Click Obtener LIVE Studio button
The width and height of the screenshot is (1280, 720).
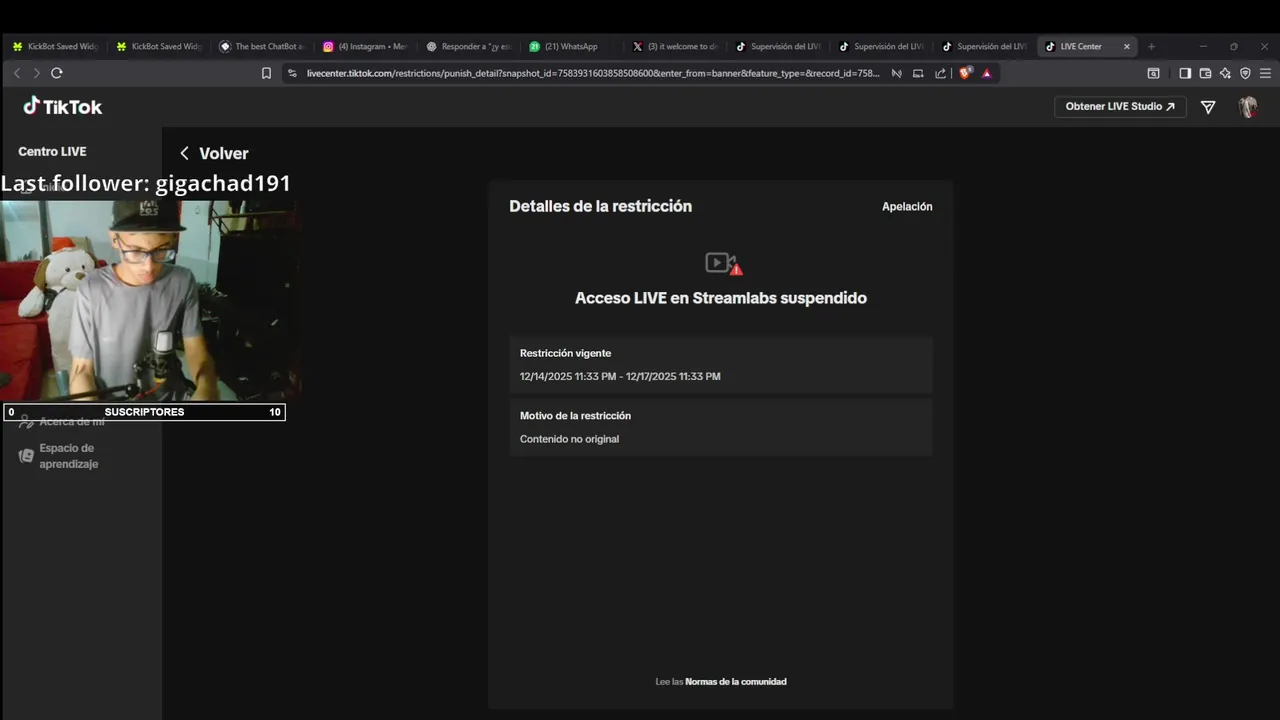(x=1120, y=107)
